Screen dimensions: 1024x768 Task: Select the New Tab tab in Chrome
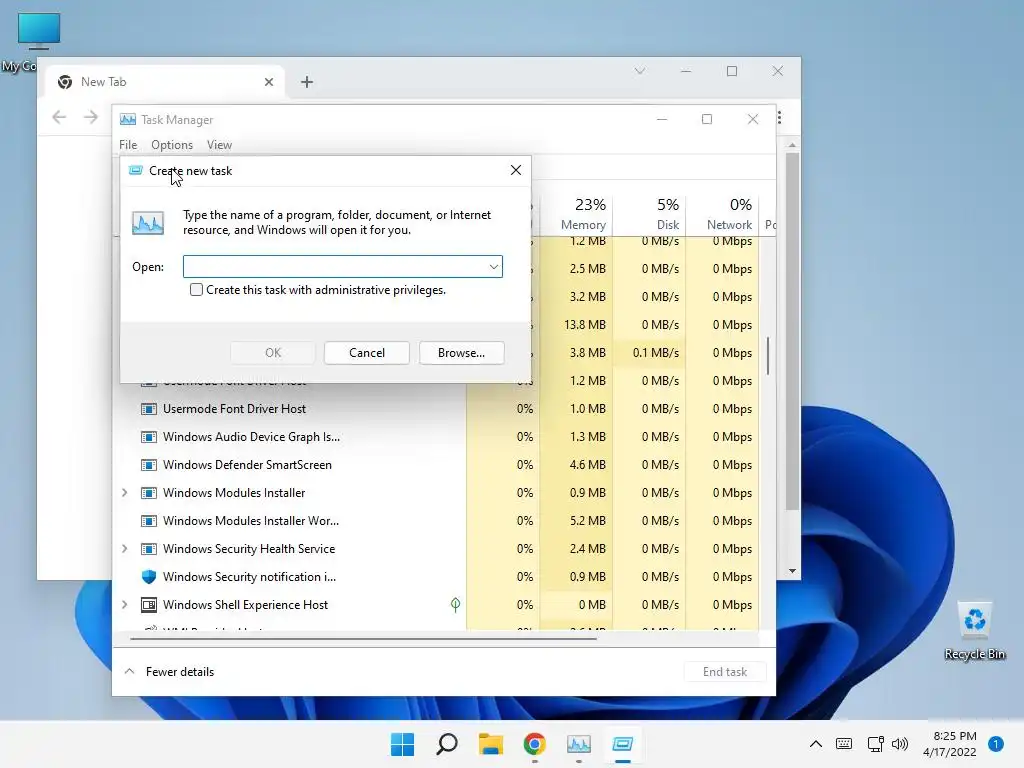tap(165, 82)
